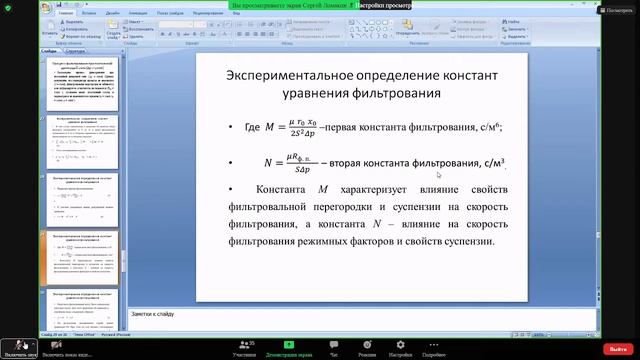Open the font size combo box
Screen dimensions: 640x360
click(x=200, y=24)
